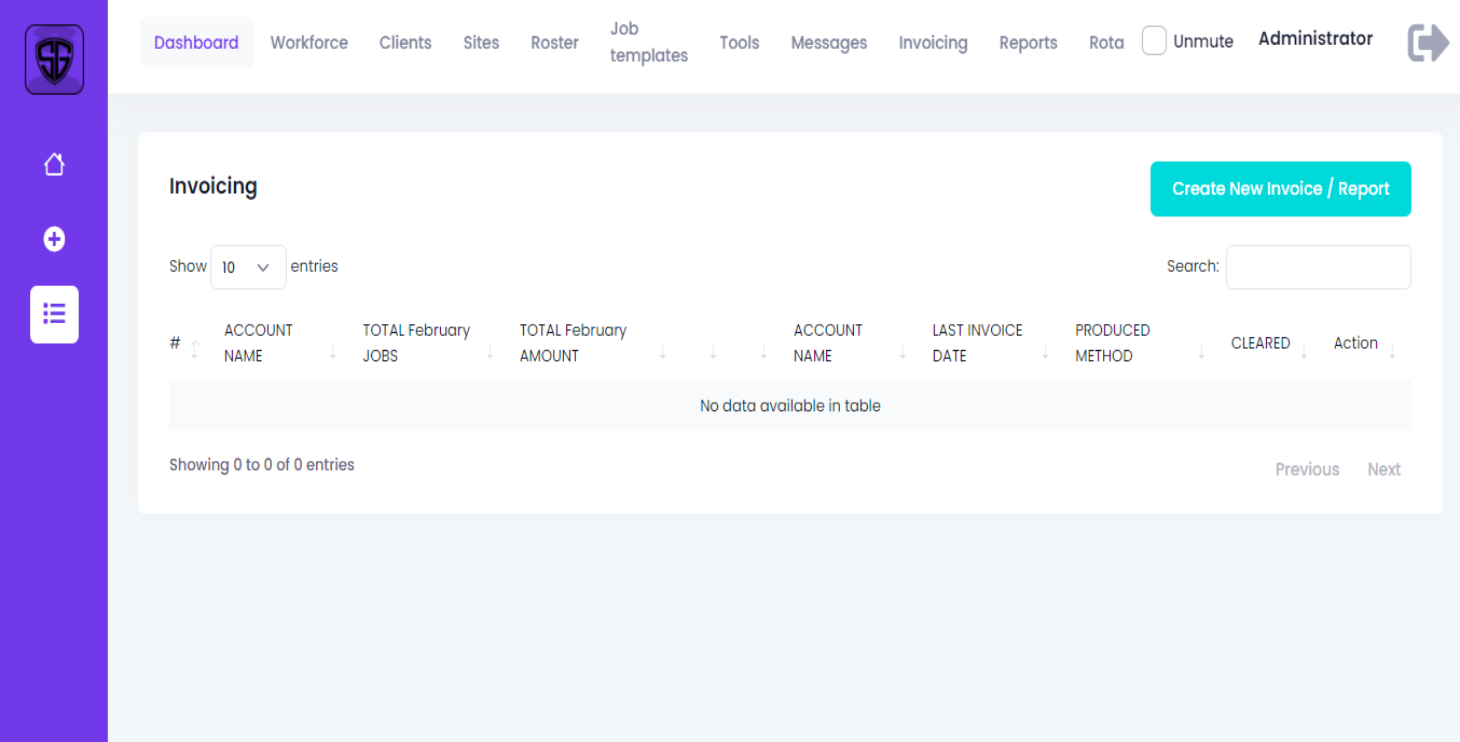This screenshot has height=742, width=1460.
Task: Go to Workforce menu
Action: pyautogui.click(x=309, y=43)
